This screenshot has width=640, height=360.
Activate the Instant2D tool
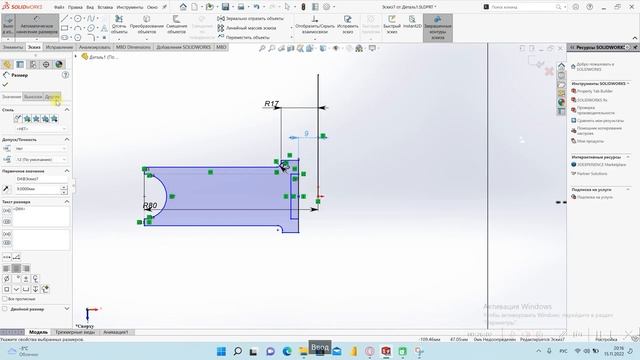tap(412, 22)
